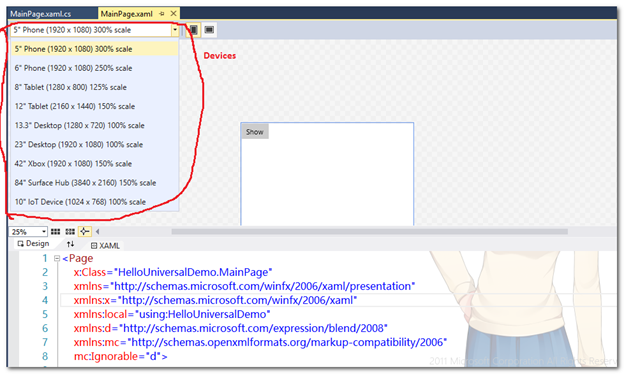Choose 6" Phone 250% scale option

(x=94, y=68)
